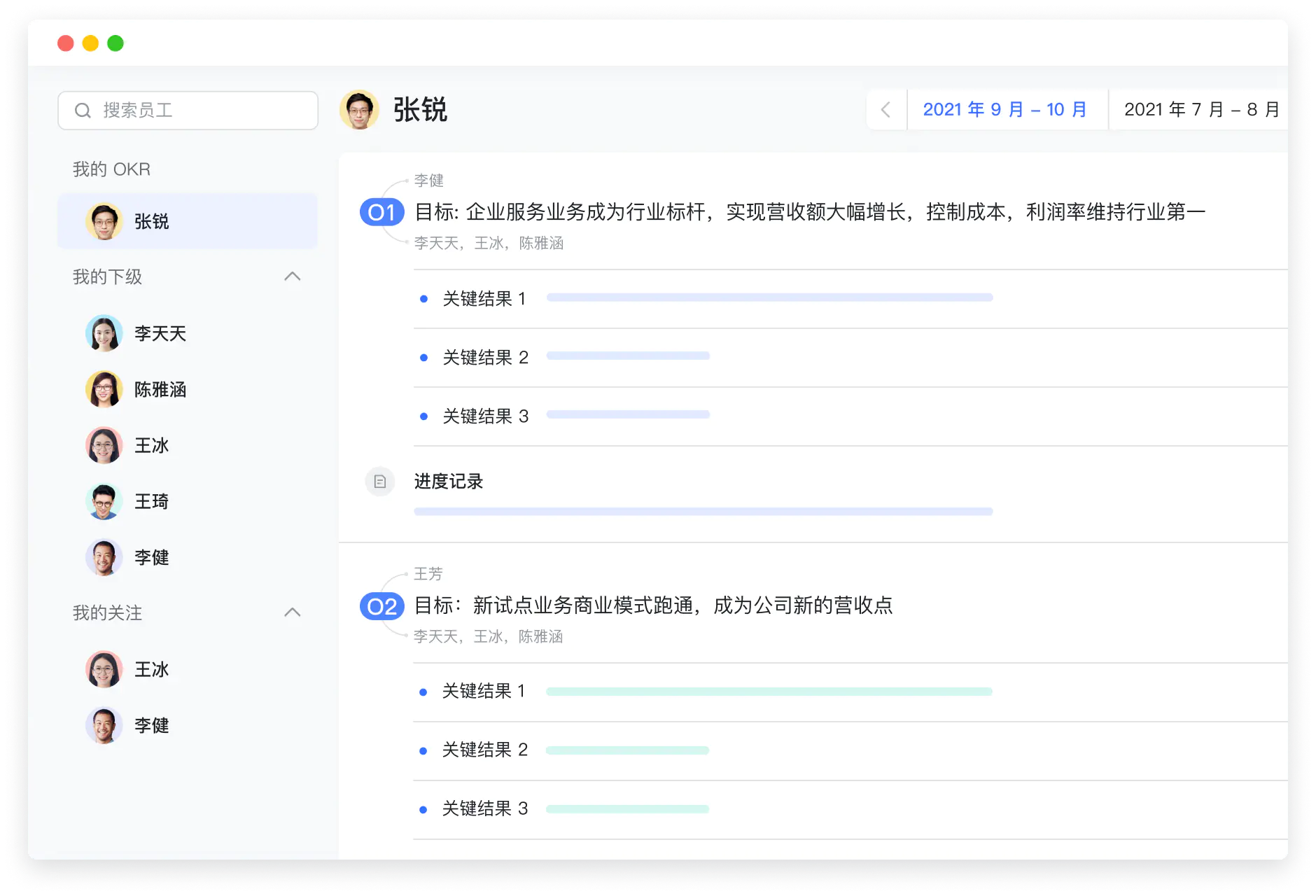Click the 进度记录 note icon
Screen dimensions: 1316x896
point(380,481)
